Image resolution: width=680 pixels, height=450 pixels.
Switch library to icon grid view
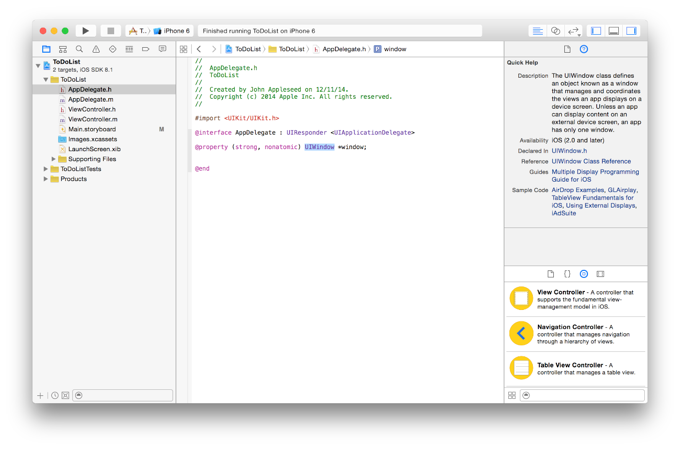coord(512,395)
